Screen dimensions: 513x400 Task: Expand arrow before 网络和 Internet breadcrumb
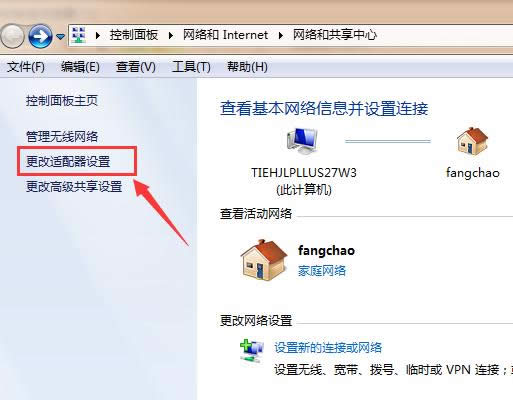click(x=171, y=35)
